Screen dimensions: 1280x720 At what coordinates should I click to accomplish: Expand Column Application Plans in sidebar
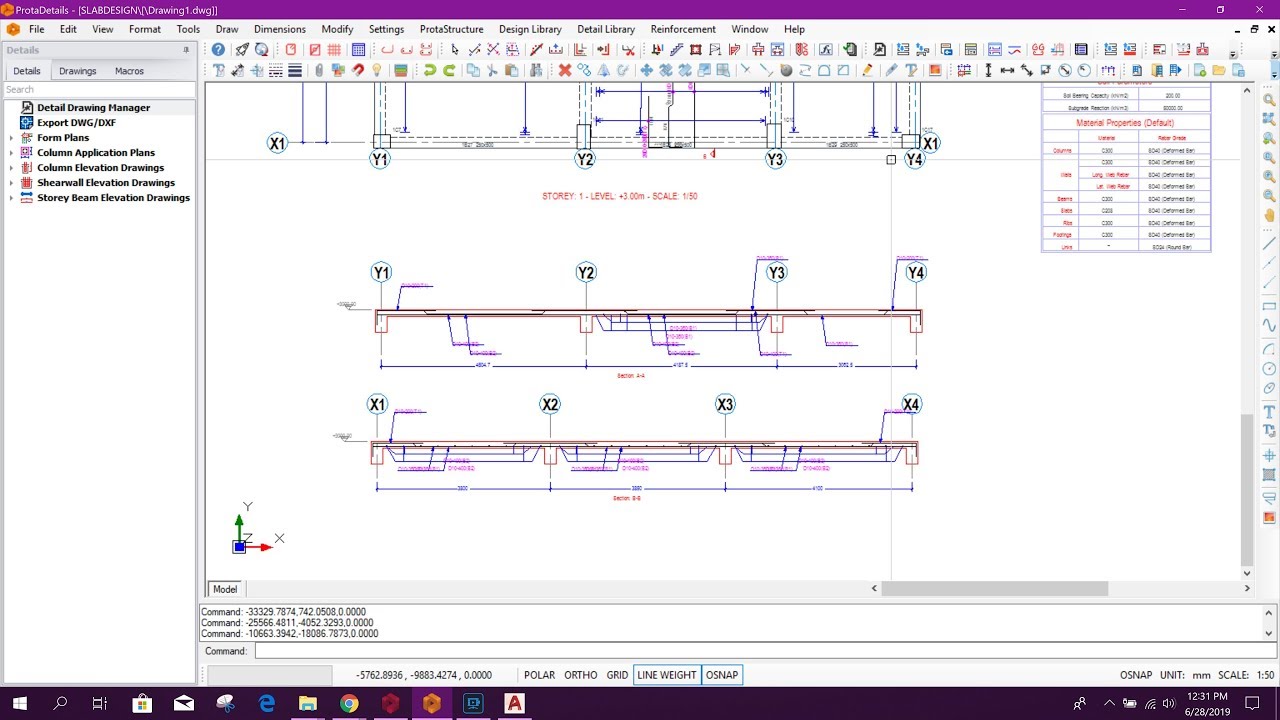[12, 152]
